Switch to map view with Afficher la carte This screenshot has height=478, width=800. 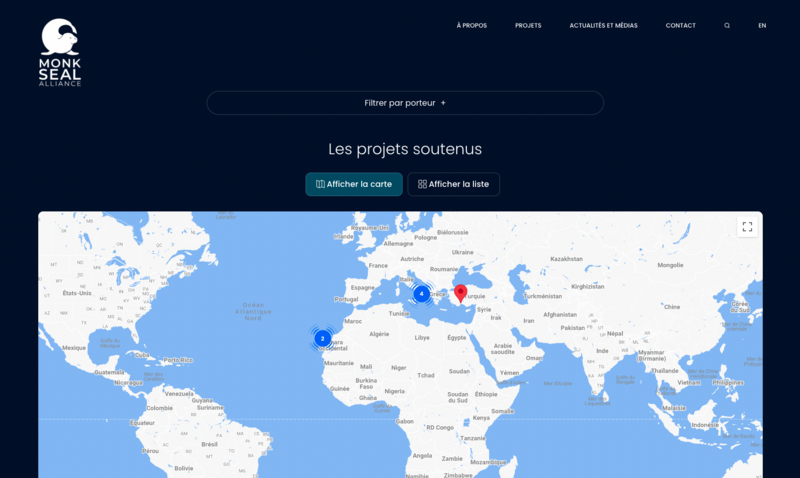point(354,184)
